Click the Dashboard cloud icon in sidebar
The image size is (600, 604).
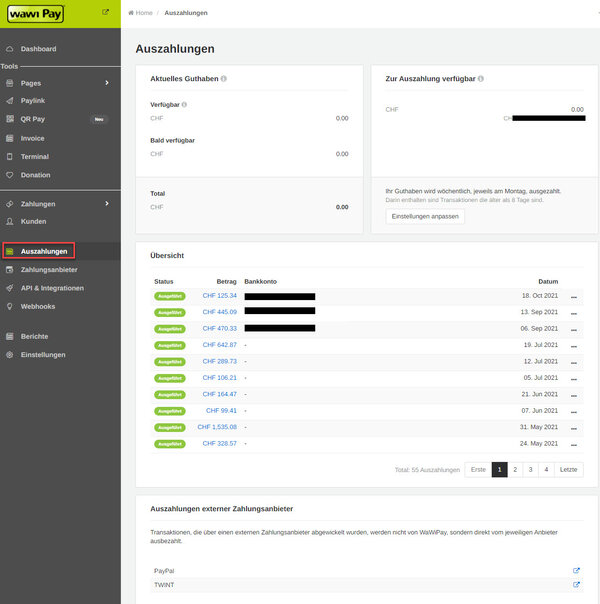pos(10,49)
